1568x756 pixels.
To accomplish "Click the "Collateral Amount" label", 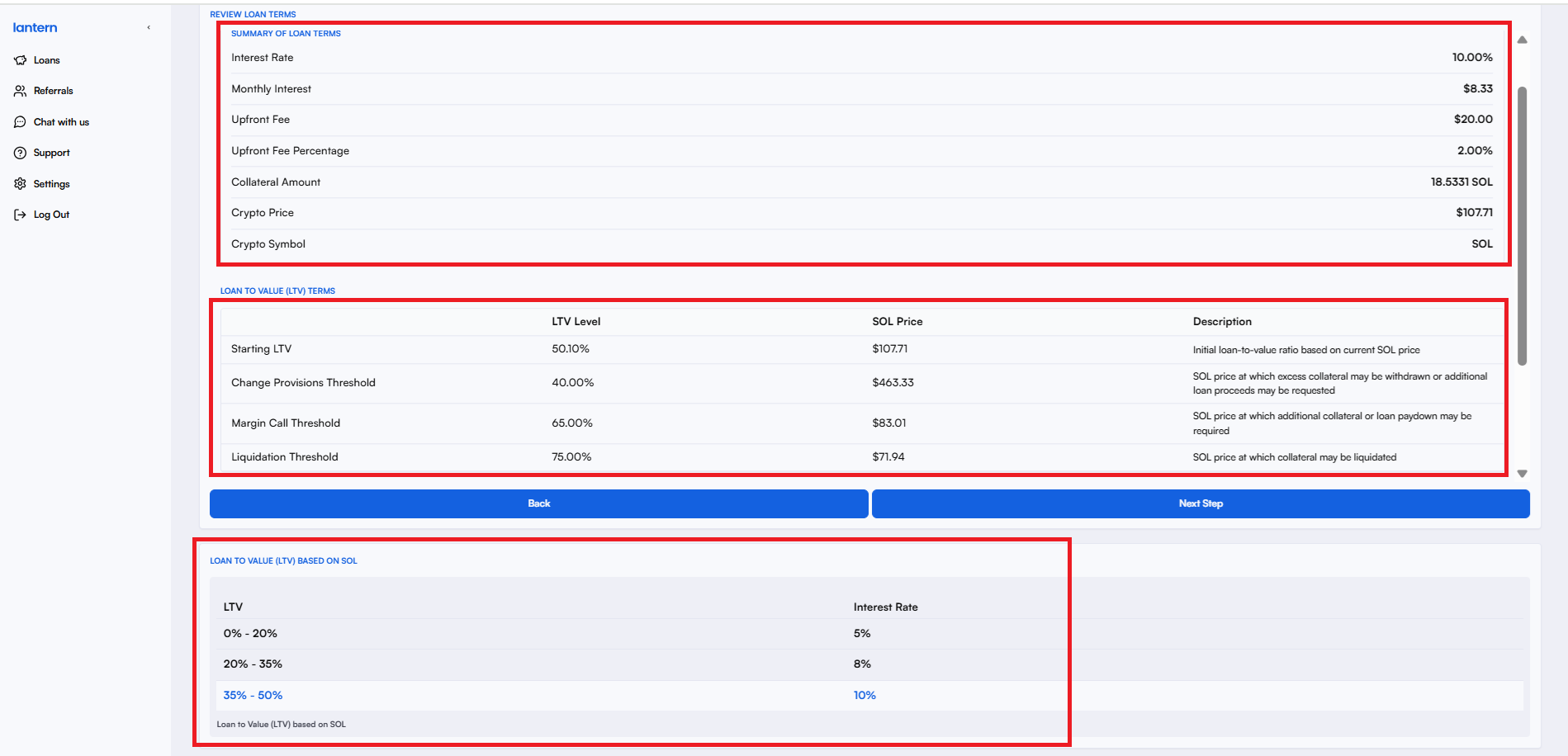I will pos(276,182).
